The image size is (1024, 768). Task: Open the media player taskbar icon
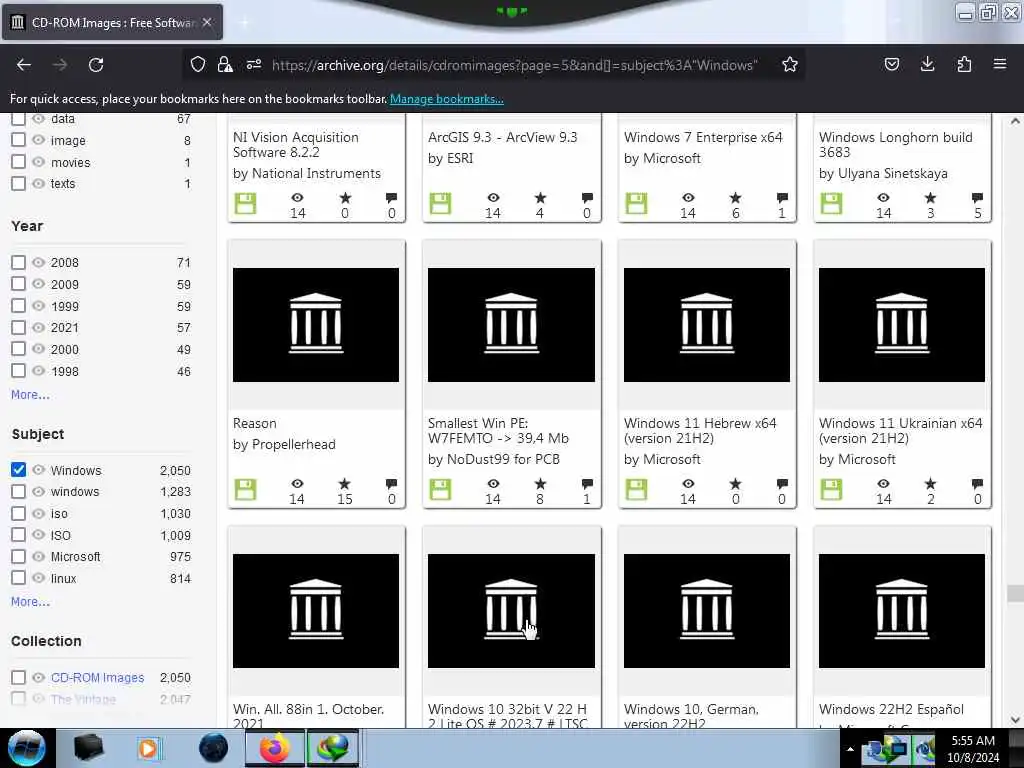click(149, 748)
